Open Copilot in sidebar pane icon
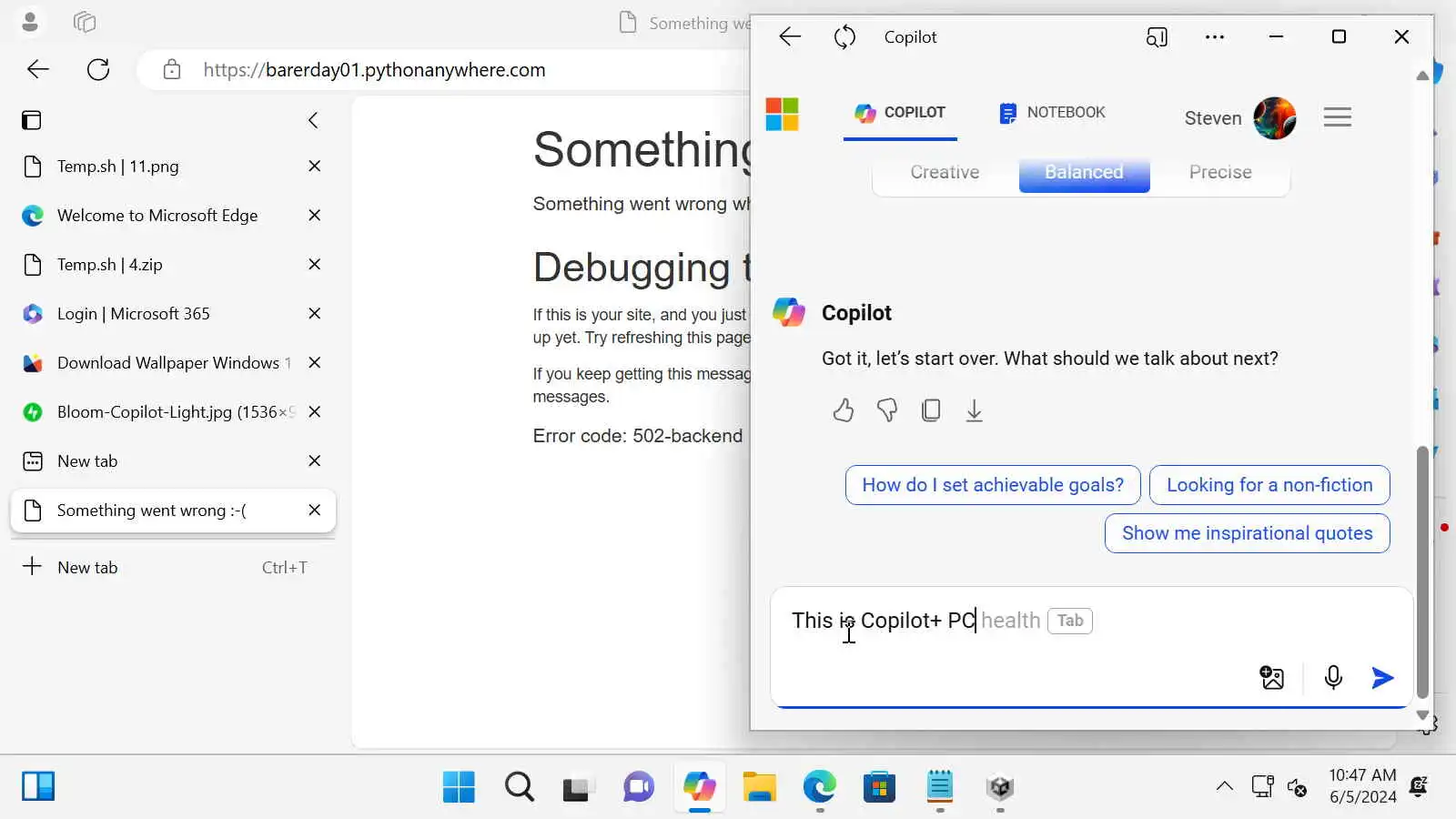1456x819 pixels. coord(1157,37)
